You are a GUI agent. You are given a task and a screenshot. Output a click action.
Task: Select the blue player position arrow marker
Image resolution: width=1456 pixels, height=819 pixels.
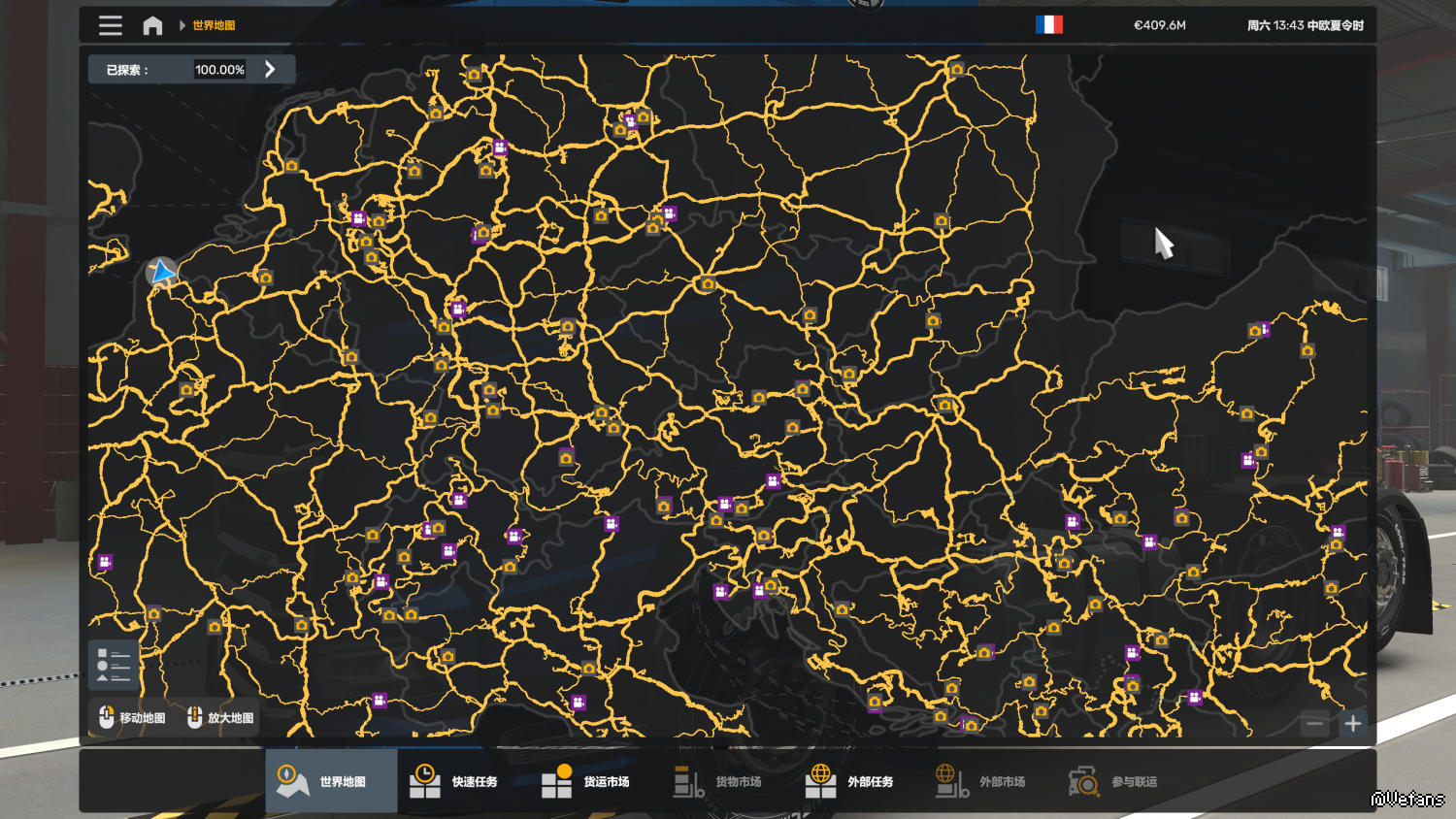coord(162,272)
